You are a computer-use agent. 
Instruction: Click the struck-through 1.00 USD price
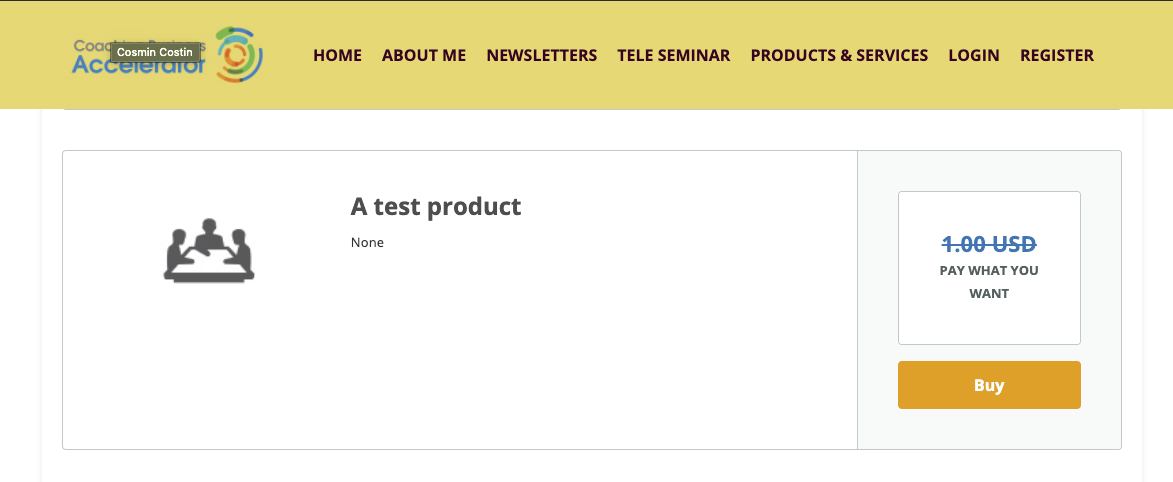[989, 243]
